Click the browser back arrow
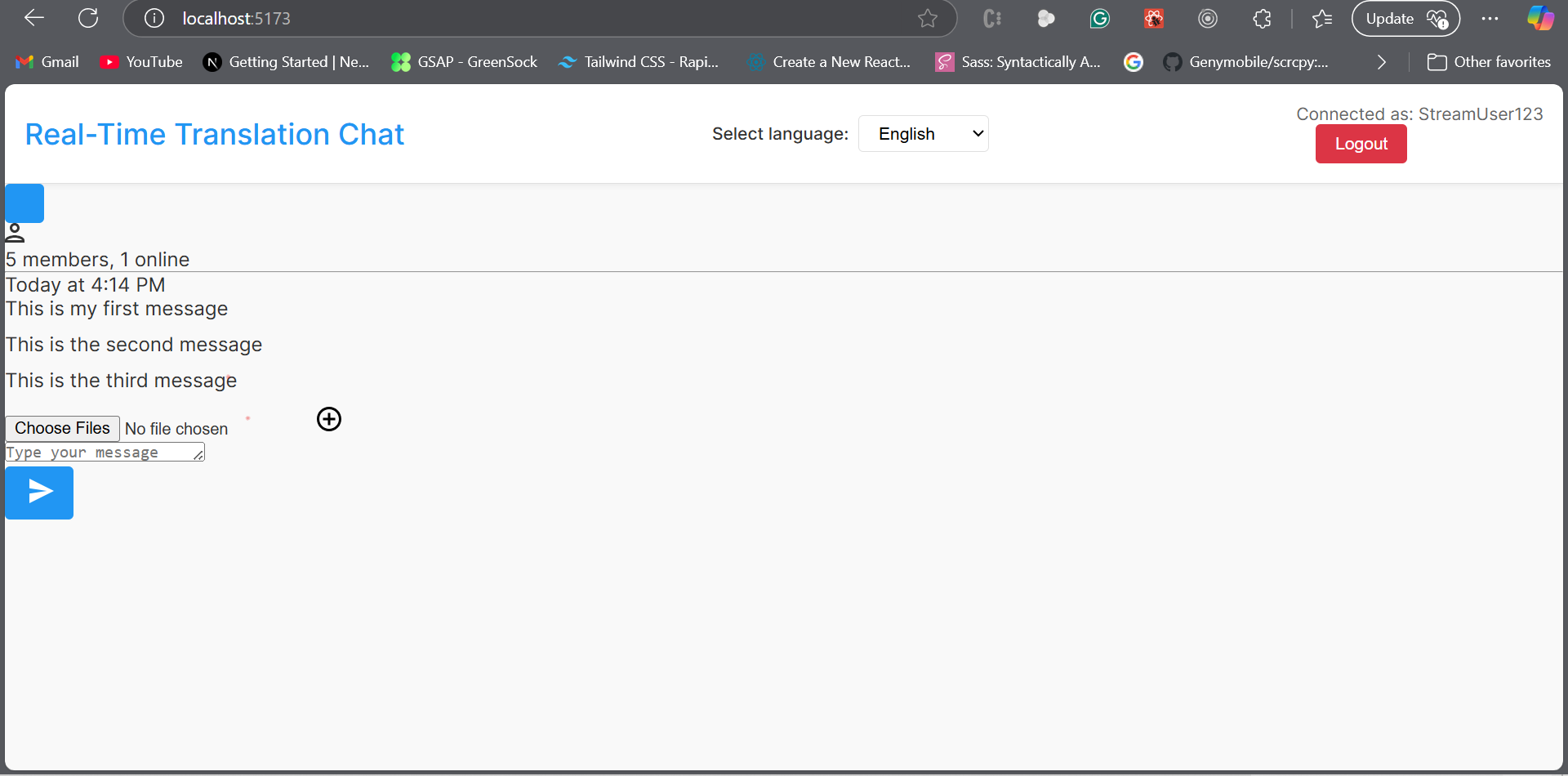 34,18
